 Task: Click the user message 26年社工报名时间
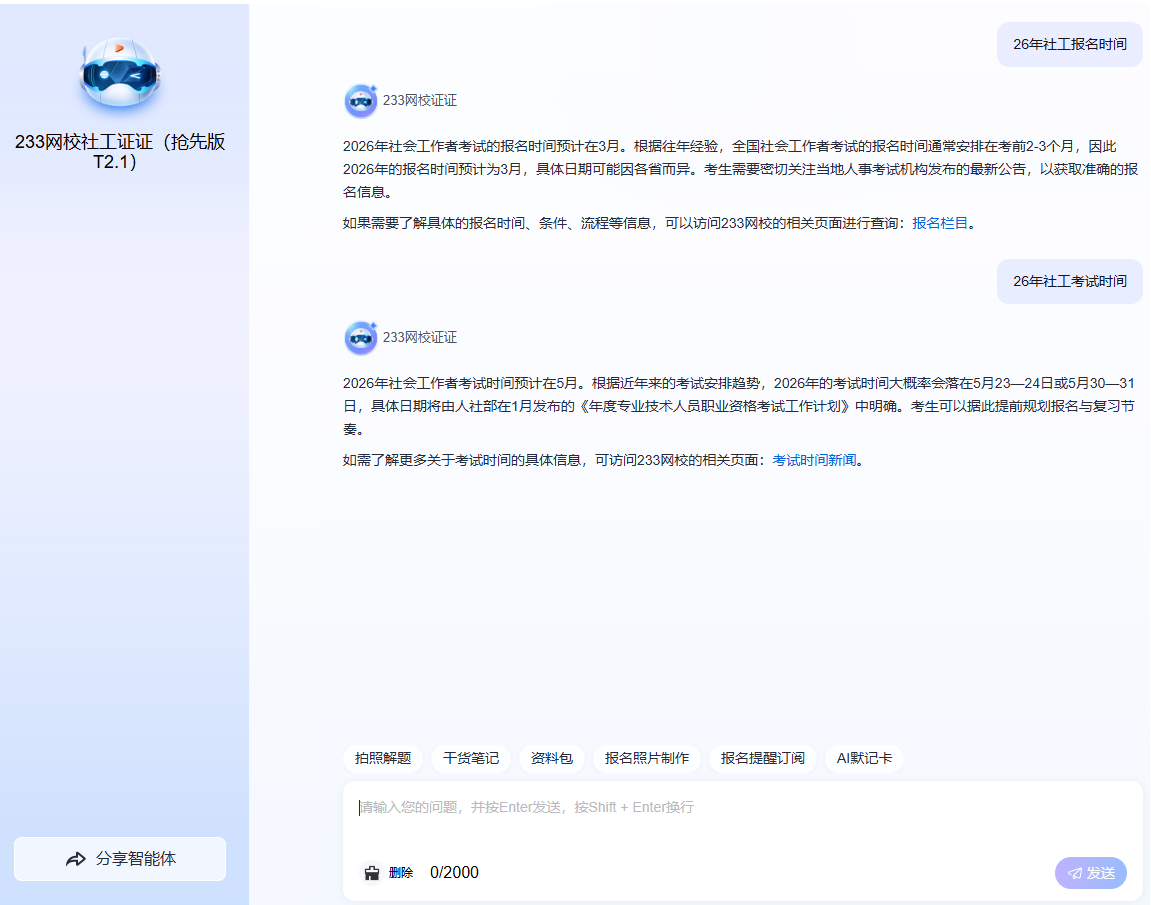(x=1069, y=44)
